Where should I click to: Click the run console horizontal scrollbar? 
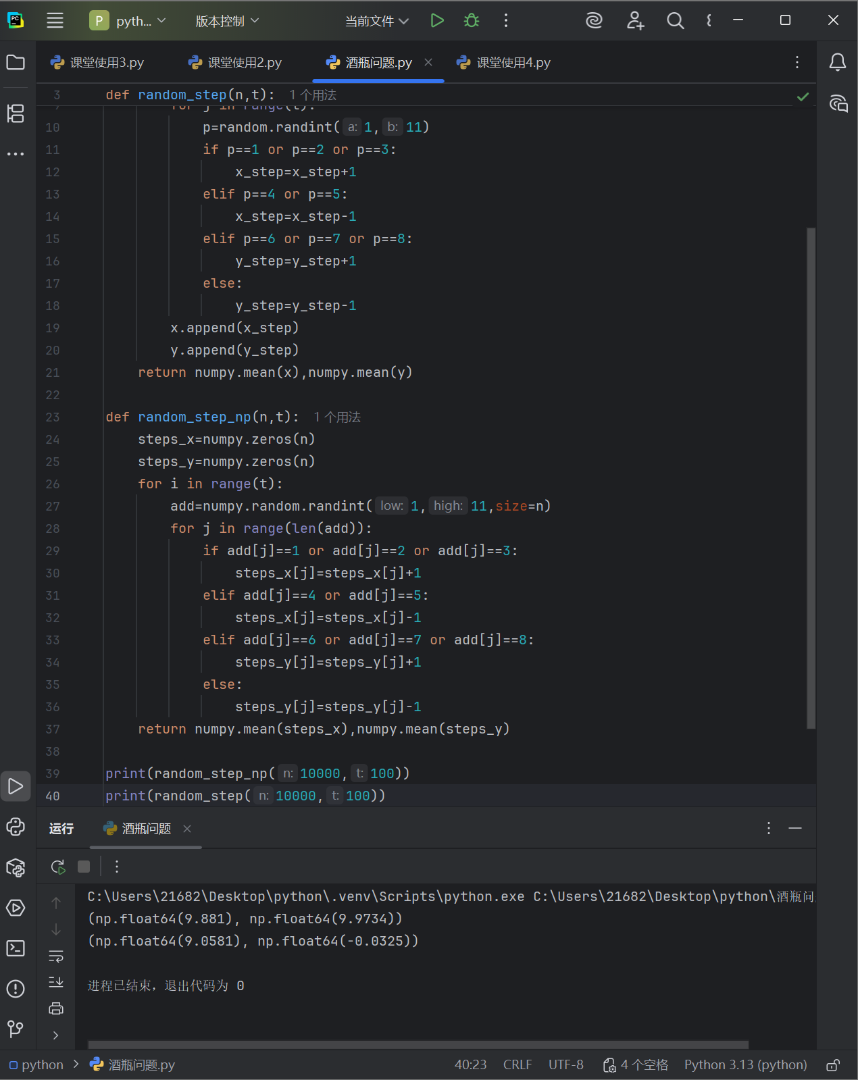[418, 1045]
